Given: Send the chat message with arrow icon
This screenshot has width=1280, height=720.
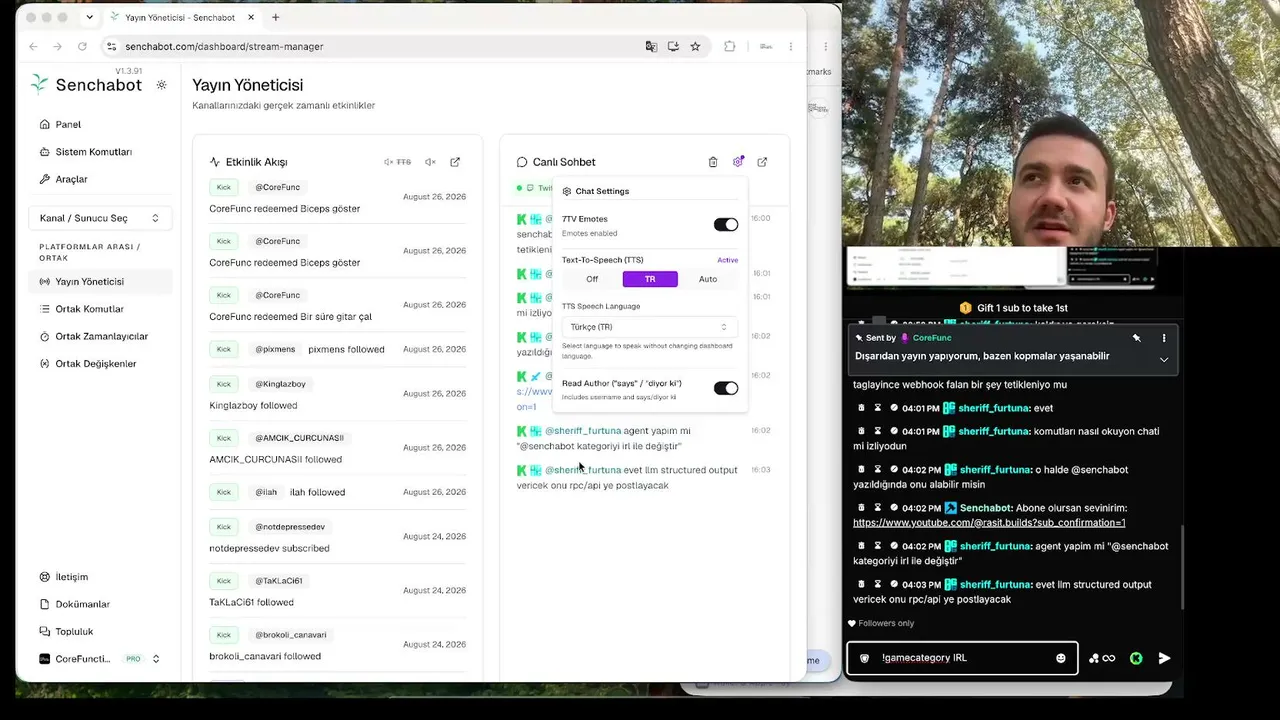Looking at the screenshot, I should coord(1164,658).
